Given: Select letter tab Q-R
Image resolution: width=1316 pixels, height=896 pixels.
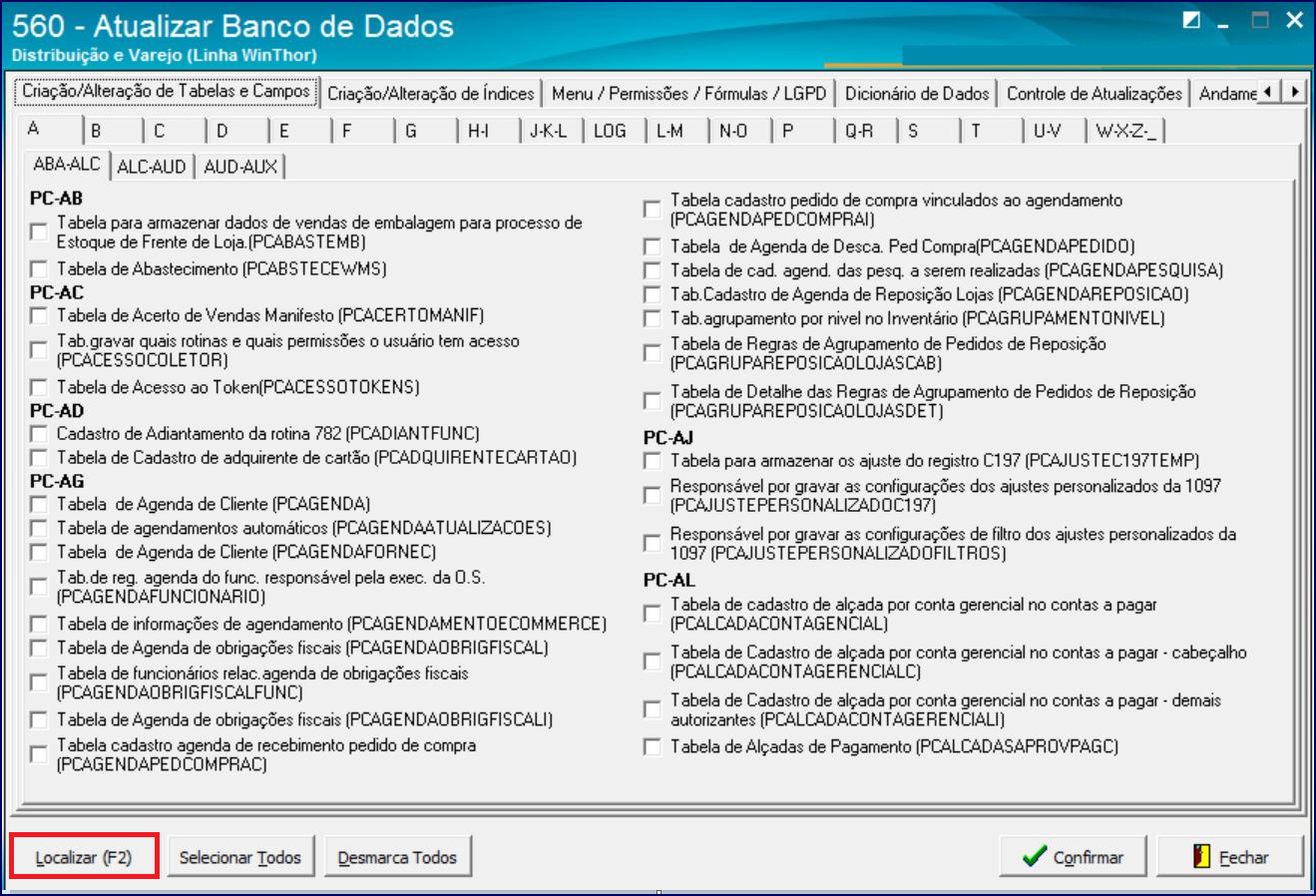Looking at the screenshot, I should point(866,131).
